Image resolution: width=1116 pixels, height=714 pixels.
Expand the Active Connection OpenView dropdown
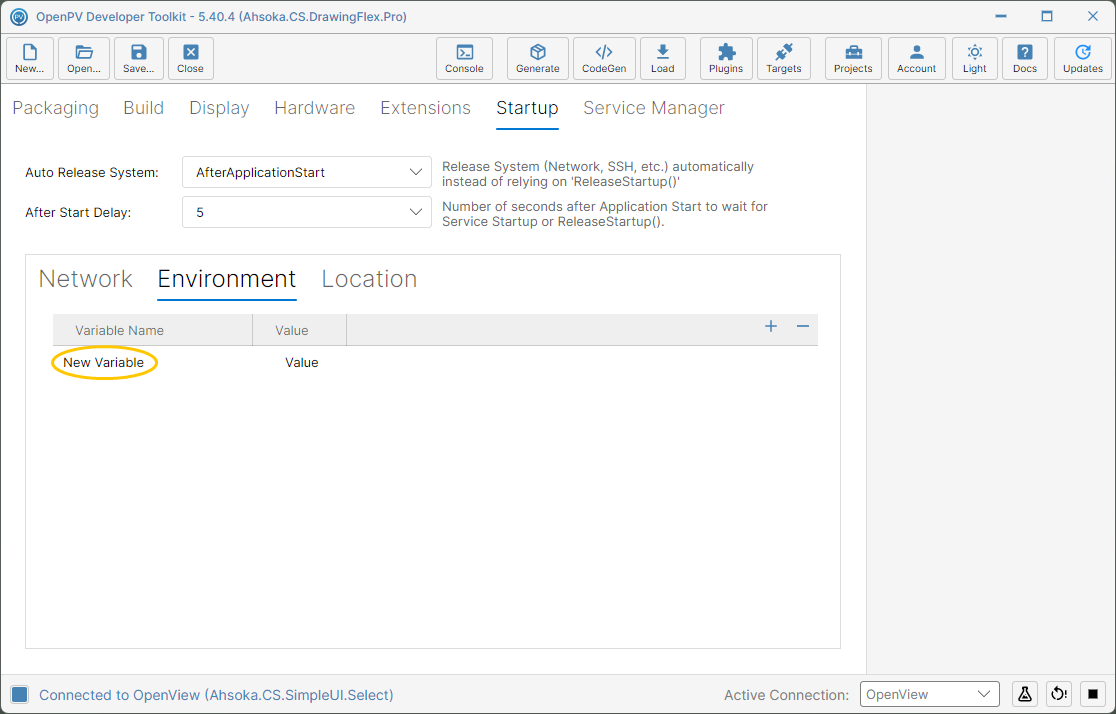pos(929,694)
